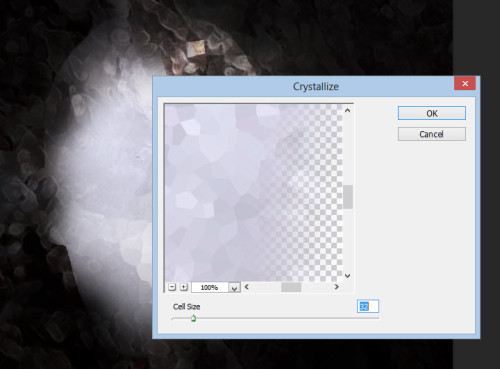Click the preview scroll right arrow
The image size is (500, 369).
click(336, 287)
